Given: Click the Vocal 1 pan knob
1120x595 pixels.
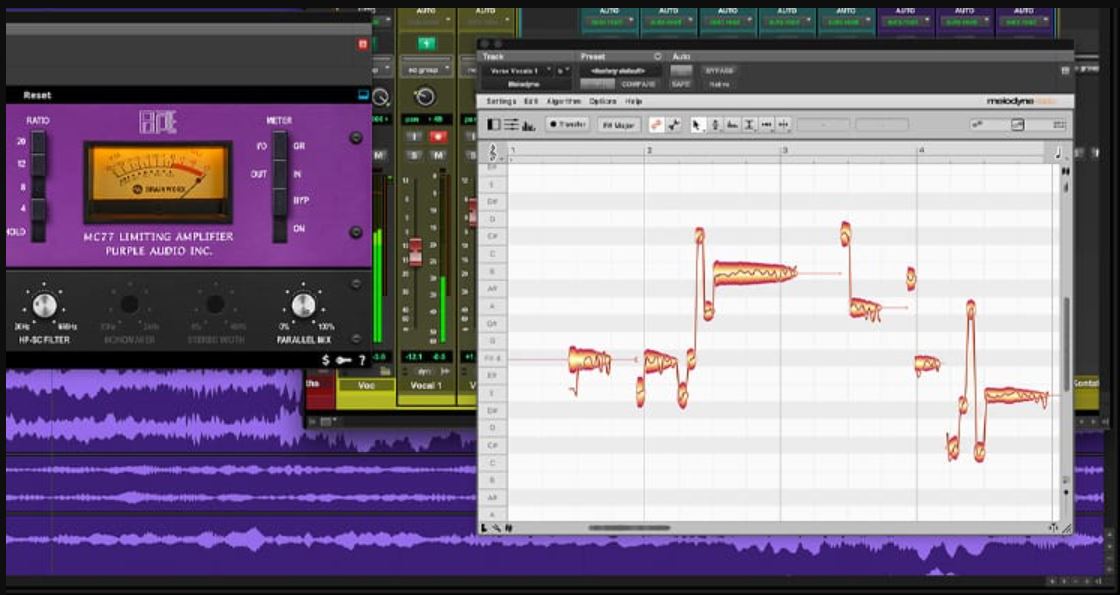Looking at the screenshot, I should click(426, 96).
